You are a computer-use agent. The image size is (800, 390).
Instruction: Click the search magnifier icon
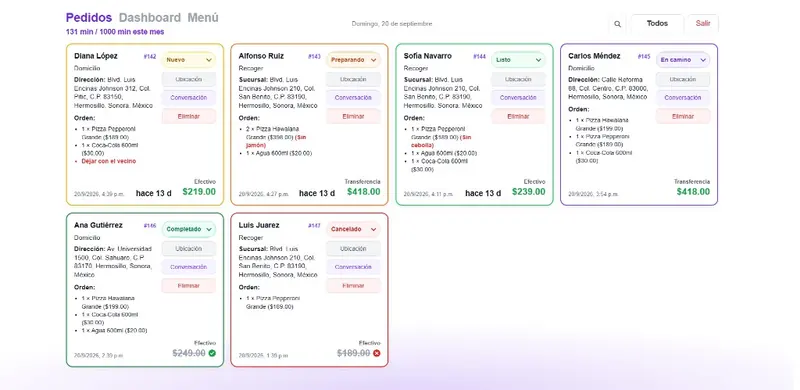[x=617, y=24]
